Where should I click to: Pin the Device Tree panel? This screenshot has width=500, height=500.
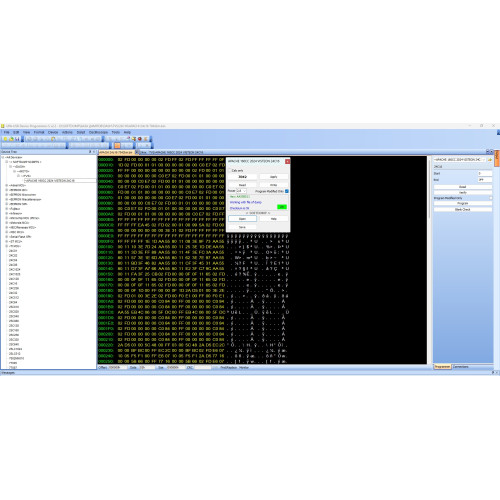tap(90, 152)
